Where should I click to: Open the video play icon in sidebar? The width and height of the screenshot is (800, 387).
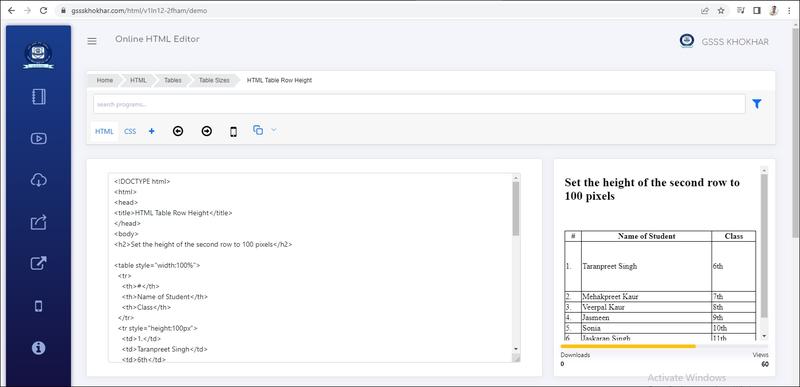39,138
